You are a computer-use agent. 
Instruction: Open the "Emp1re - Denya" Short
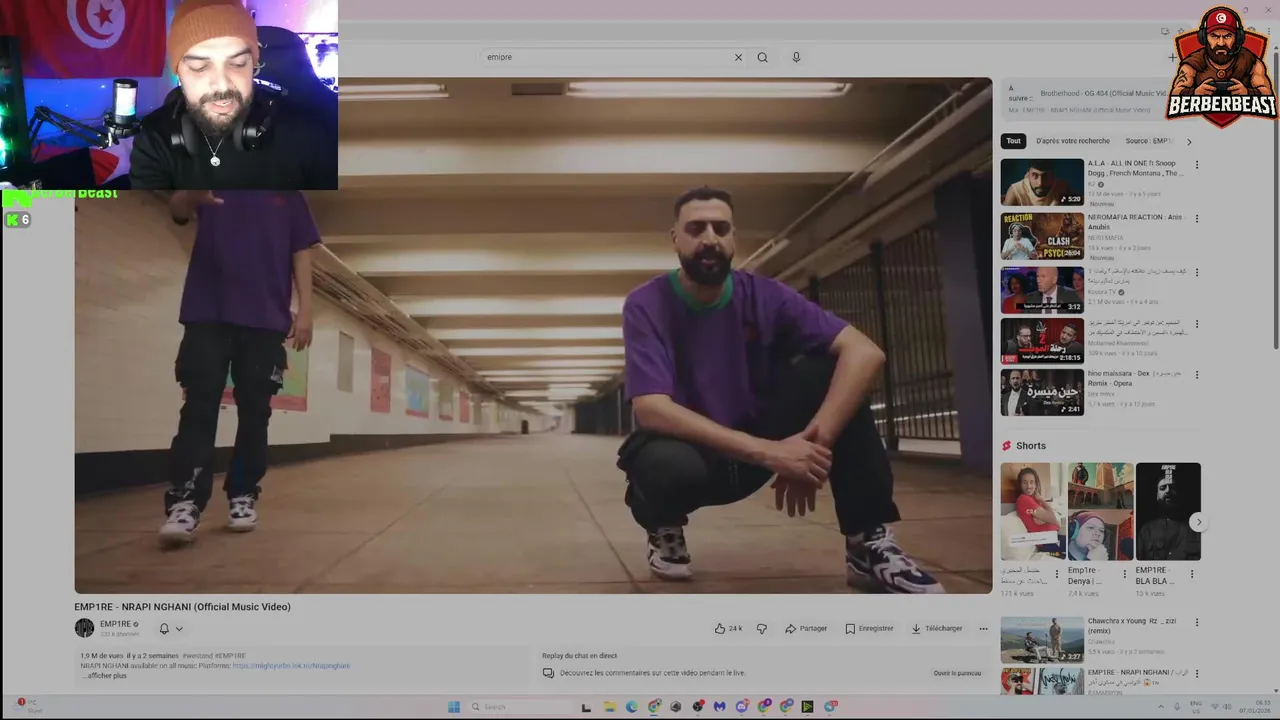[1100, 511]
